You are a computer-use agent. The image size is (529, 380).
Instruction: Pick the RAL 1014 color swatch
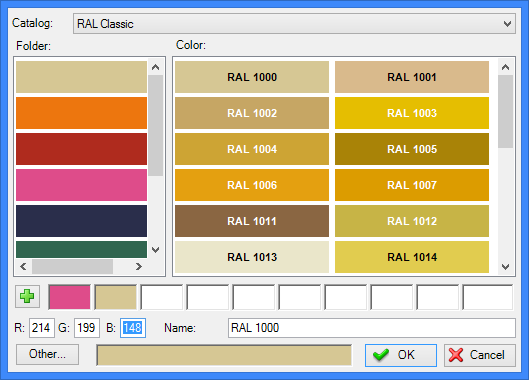tap(412, 257)
